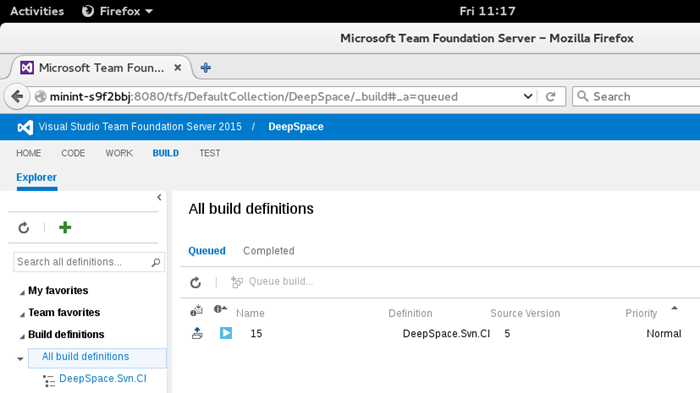Select the Microsoft Team Foundation browser tab
The width and height of the screenshot is (700, 393).
point(101,68)
